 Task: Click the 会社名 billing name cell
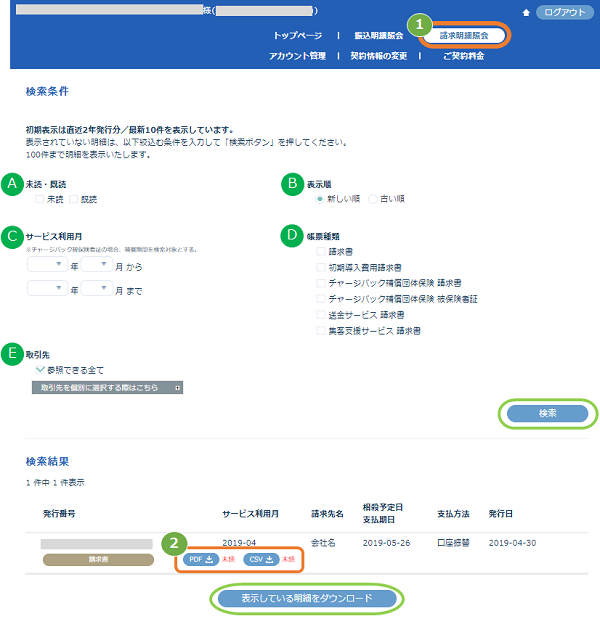click(323, 543)
